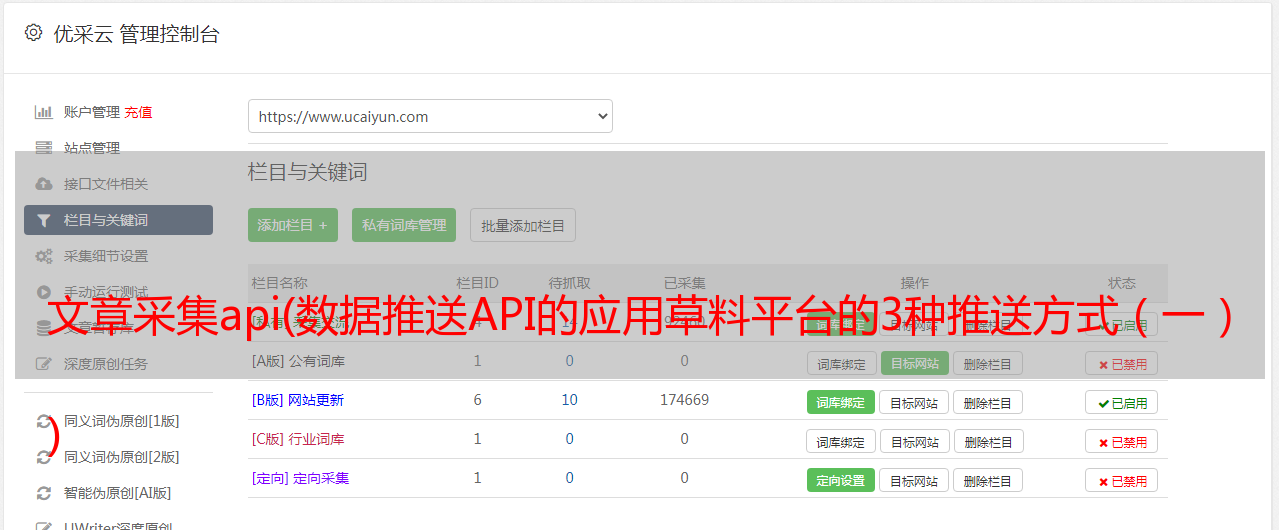The height and width of the screenshot is (530, 1279).
Task: Click 目标网站 in the 定向采集 row
Action: click(914, 481)
